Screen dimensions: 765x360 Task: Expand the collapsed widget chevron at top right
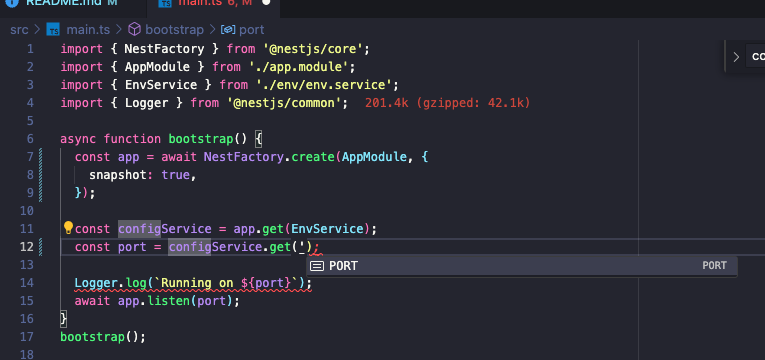click(736, 57)
